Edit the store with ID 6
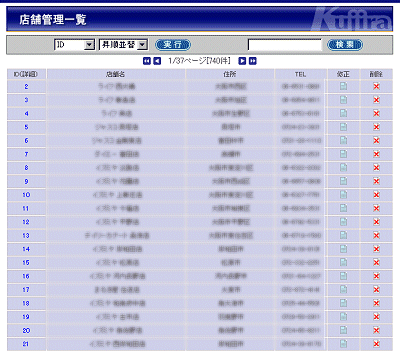The height and width of the screenshot is (361, 400). pos(343,141)
